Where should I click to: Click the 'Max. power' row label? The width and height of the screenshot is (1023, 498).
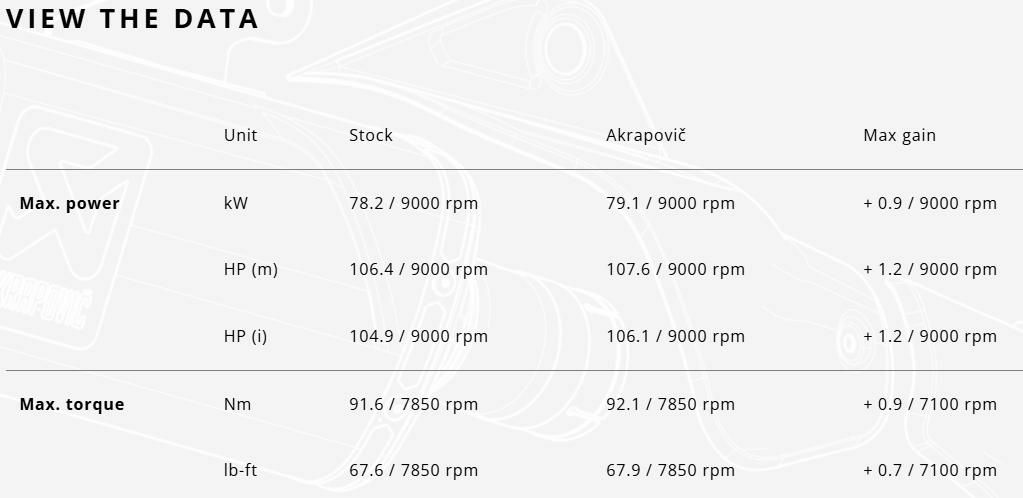[x=70, y=203]
